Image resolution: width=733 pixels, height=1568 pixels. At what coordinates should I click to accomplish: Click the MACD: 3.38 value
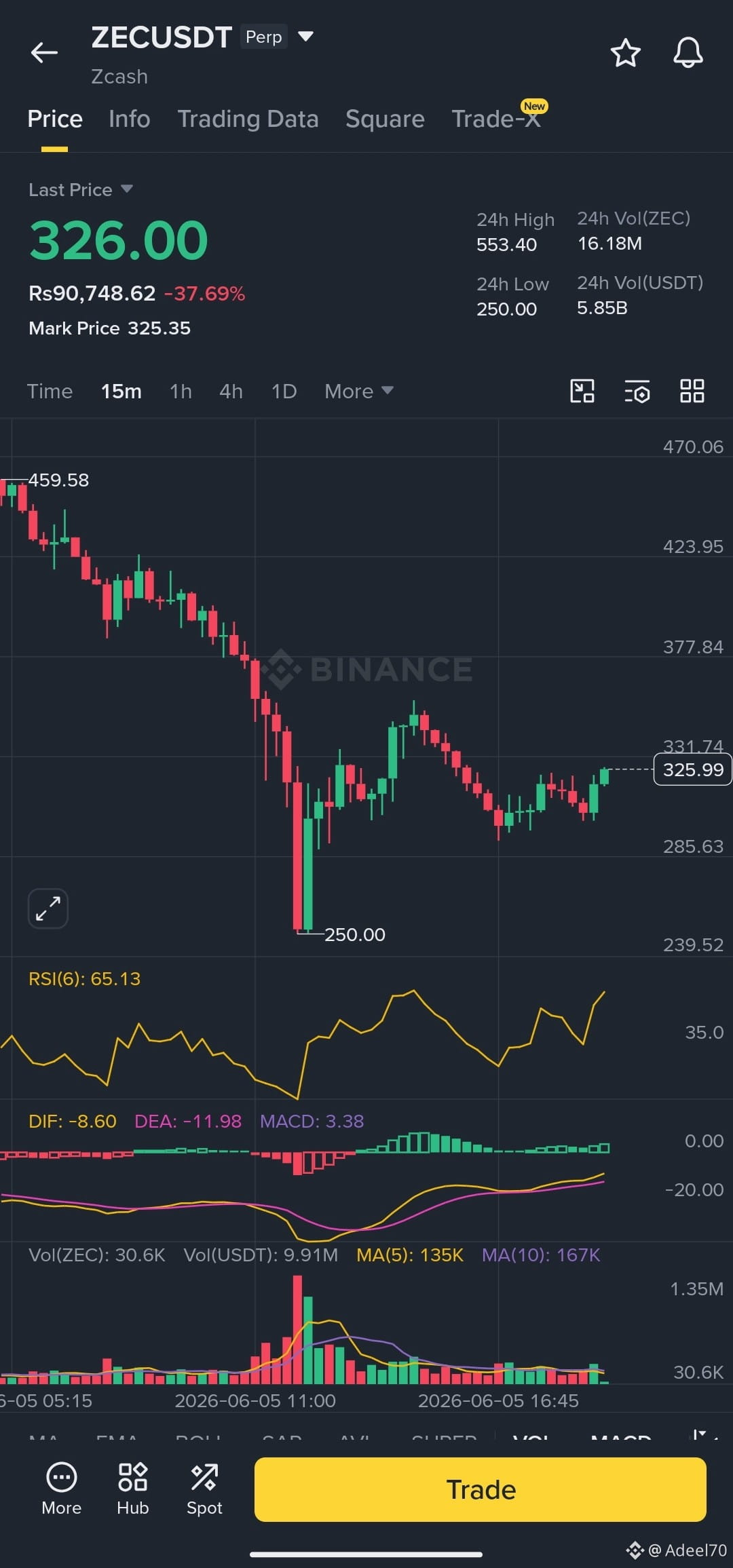(x=312, y=1121)
